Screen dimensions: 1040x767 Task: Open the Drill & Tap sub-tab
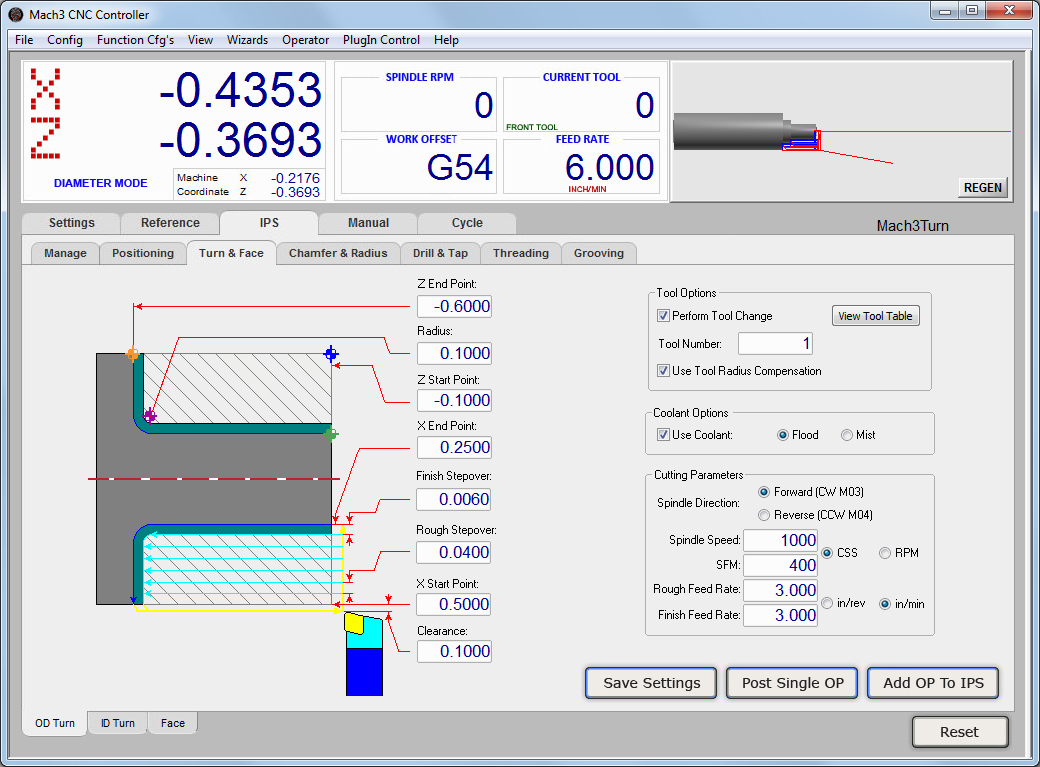[x=440, y=253]
